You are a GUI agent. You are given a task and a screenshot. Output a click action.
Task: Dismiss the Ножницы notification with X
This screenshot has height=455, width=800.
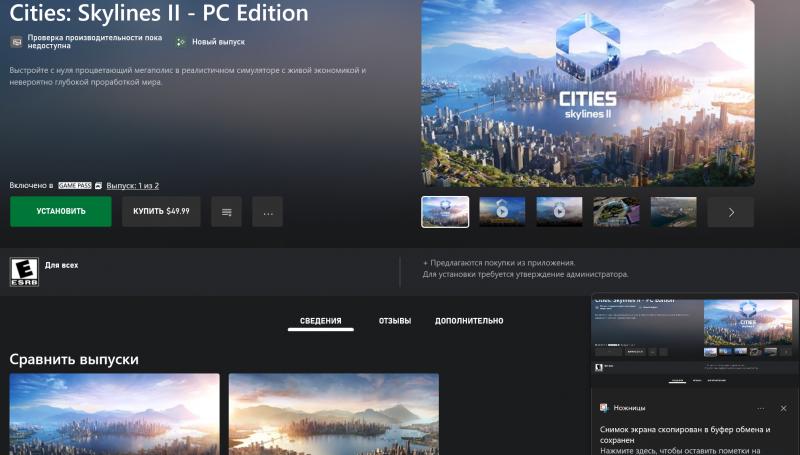(x=783, y=408)
